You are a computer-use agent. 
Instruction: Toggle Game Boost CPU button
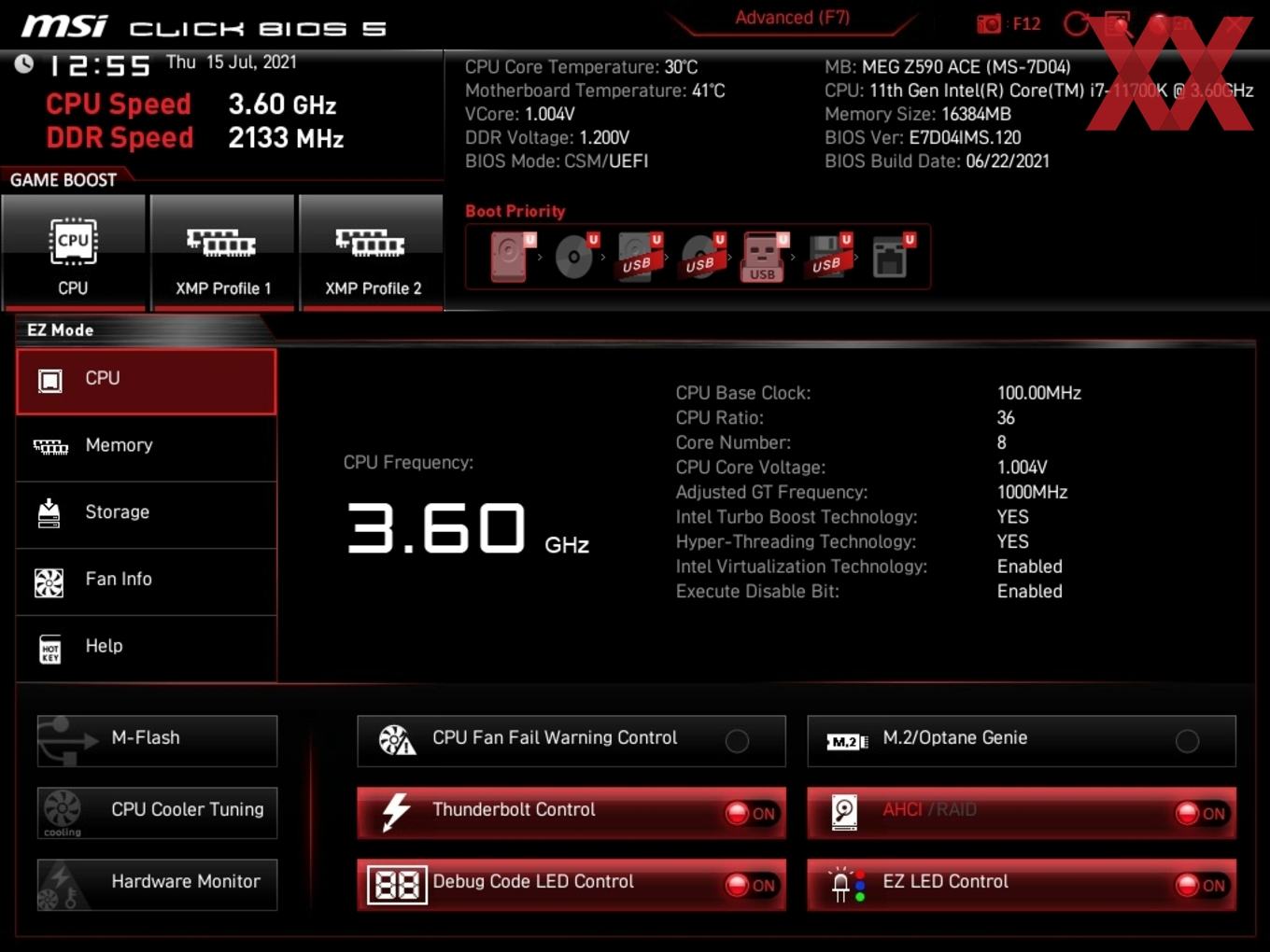pos(73,252)
